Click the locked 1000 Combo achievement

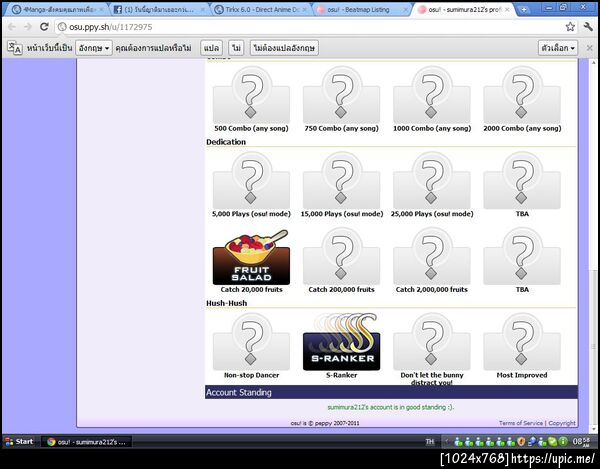(432, 95)
